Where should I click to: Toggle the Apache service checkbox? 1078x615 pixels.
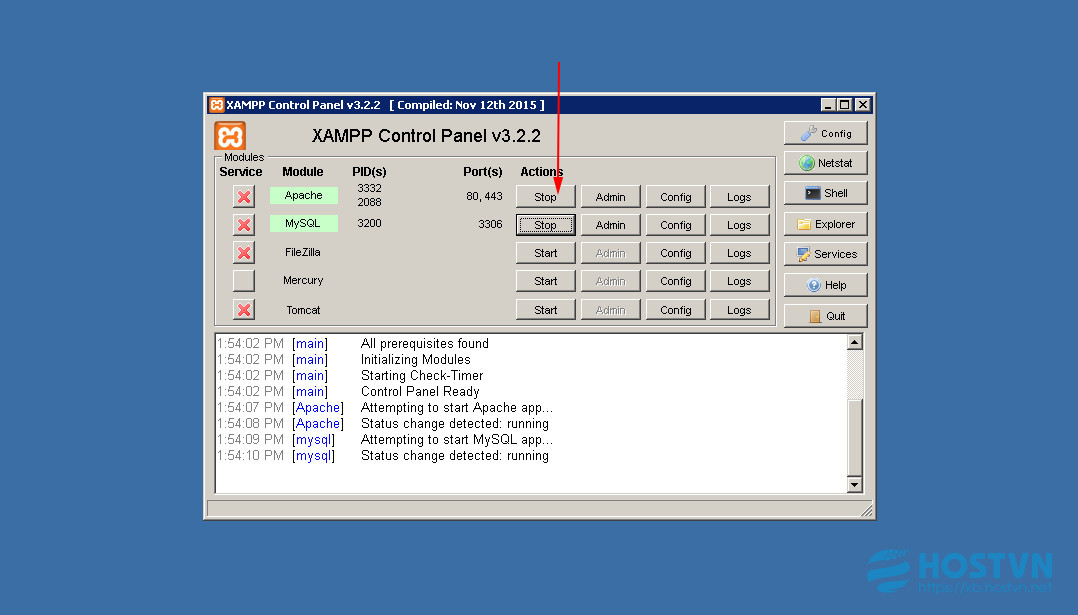tap(243, 197)
